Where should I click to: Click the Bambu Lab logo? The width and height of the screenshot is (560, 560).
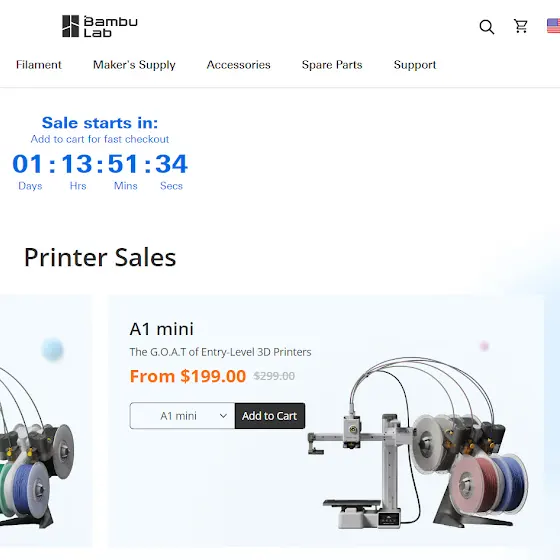100,26
